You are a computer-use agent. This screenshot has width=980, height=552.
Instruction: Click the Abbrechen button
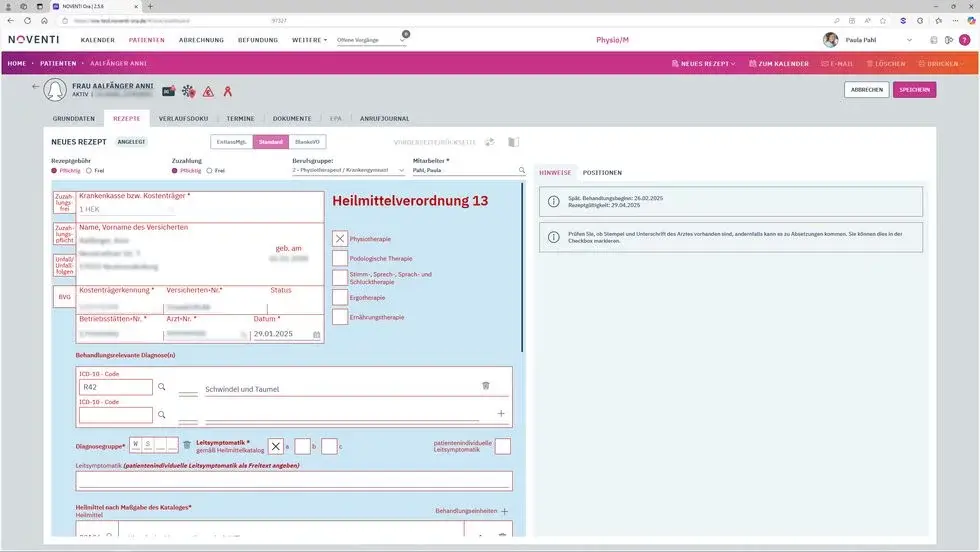coord(866,89)
